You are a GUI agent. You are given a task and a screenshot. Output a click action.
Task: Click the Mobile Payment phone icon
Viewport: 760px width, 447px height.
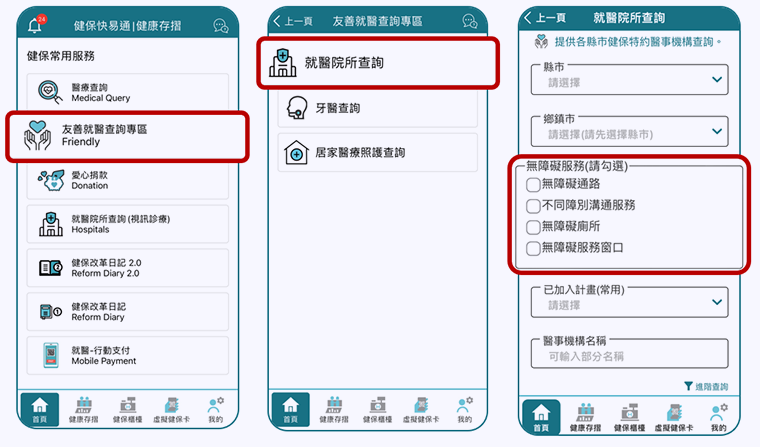(x=51, y=355)
